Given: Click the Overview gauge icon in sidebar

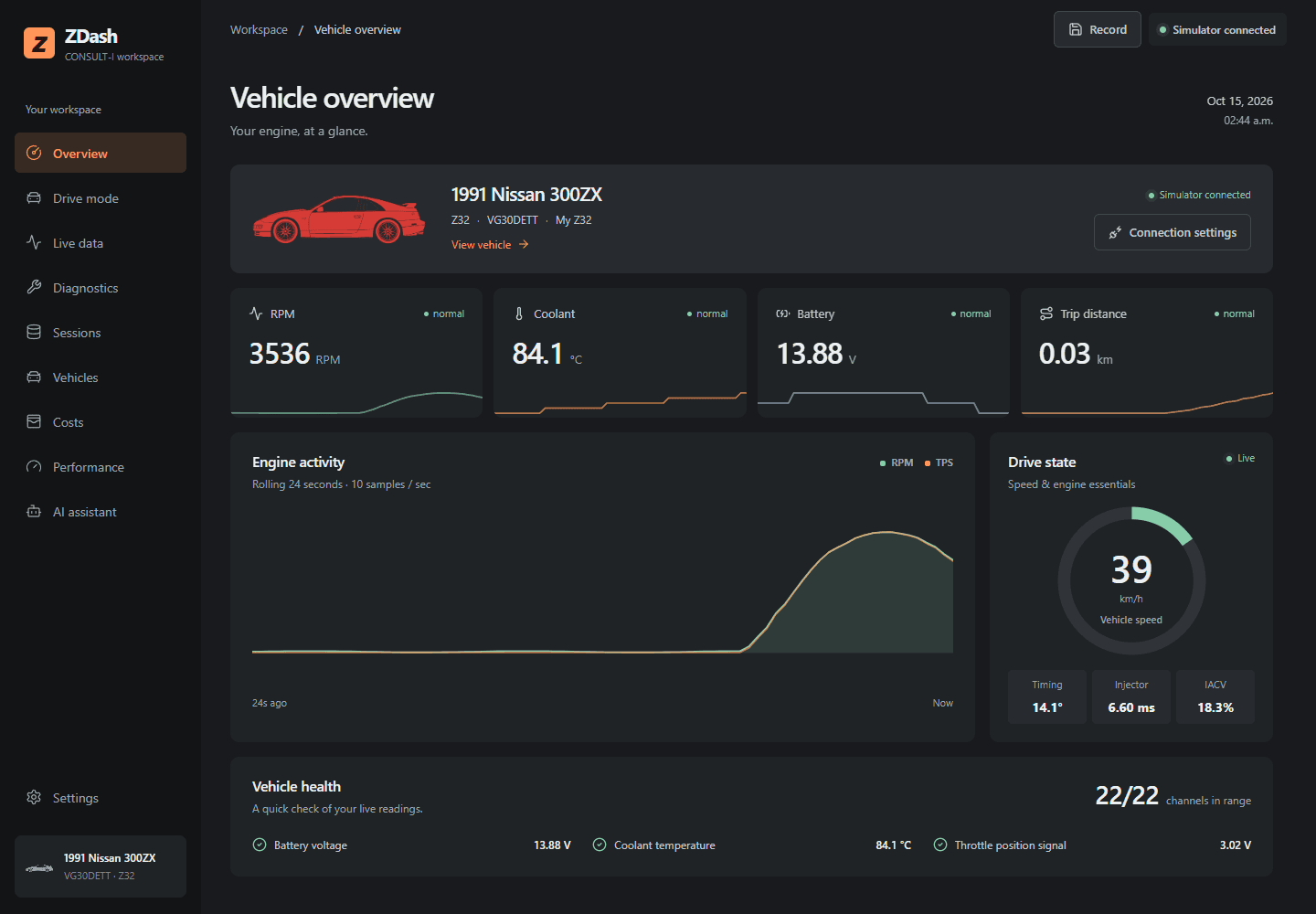Looking at the screenshot, I should point(34,153).
